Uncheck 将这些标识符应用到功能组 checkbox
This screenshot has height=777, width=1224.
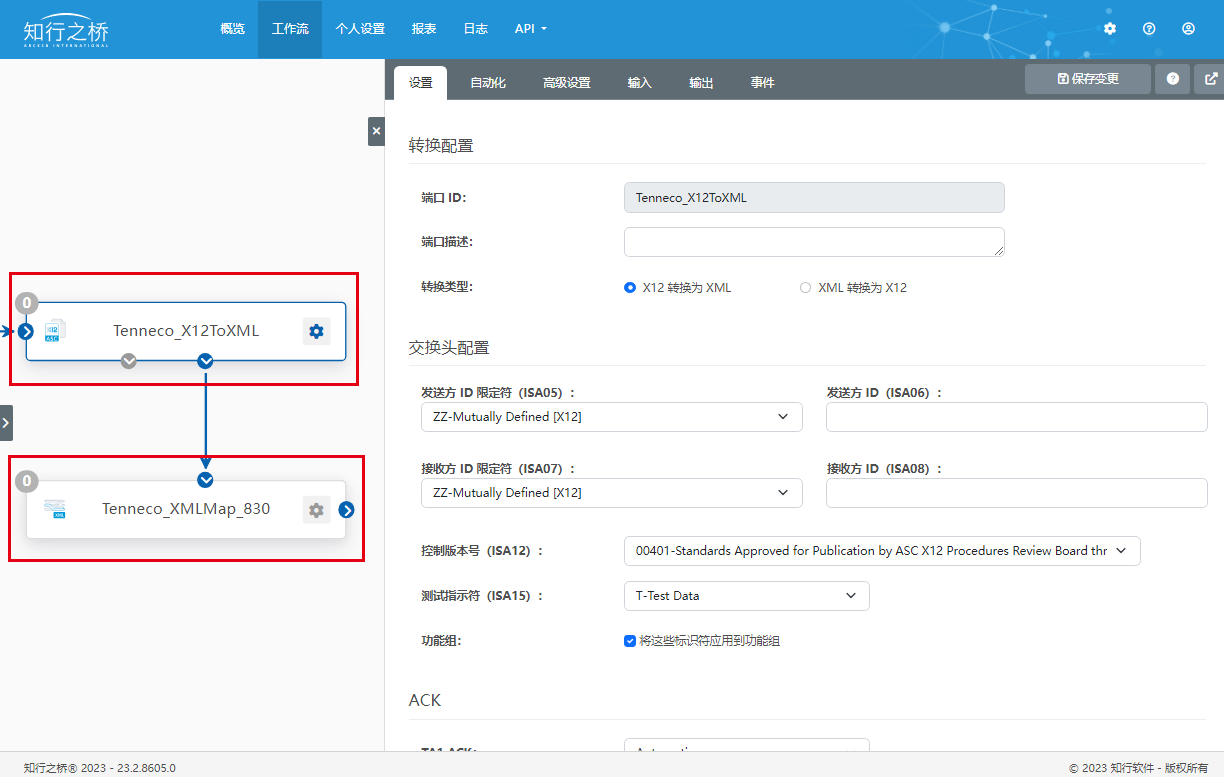(x=630, y=641)
